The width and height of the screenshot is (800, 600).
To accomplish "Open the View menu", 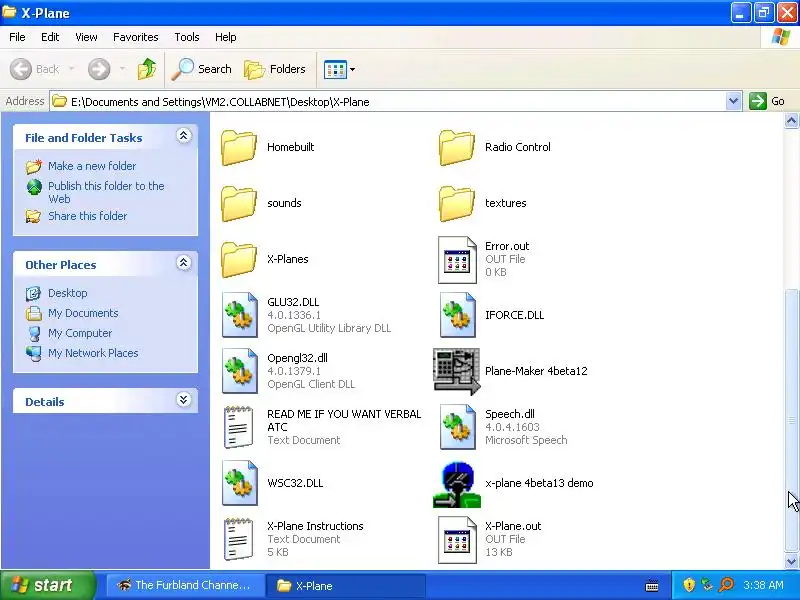I will (x=86, y=37).
